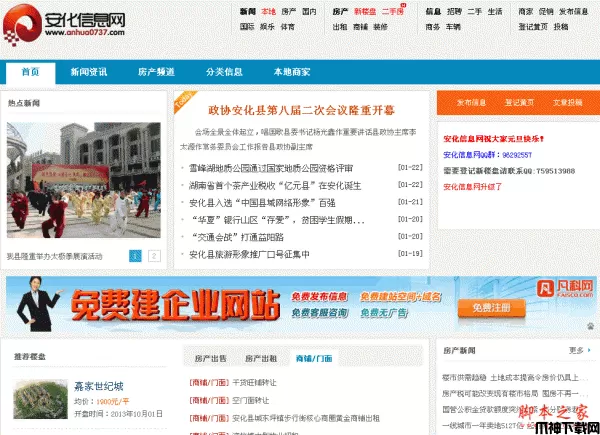The image size is (600, 435).
Task: Open the 亮家世纪城 property title link
Action: pos(99,386)
